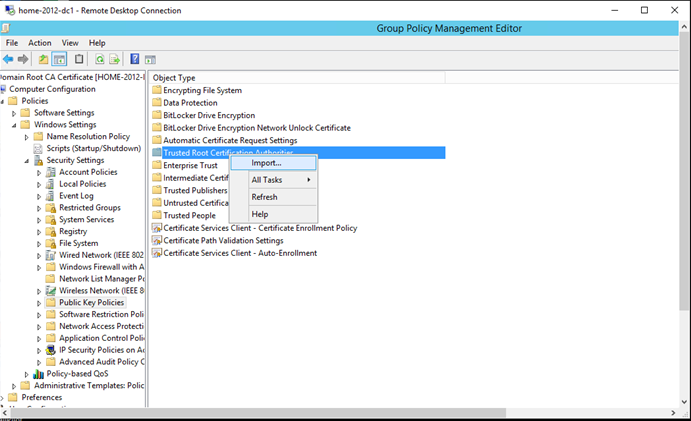Click the Security Settings lock icon
The height and width of the screenshot is (421, 691).
(x=39, y=160)
